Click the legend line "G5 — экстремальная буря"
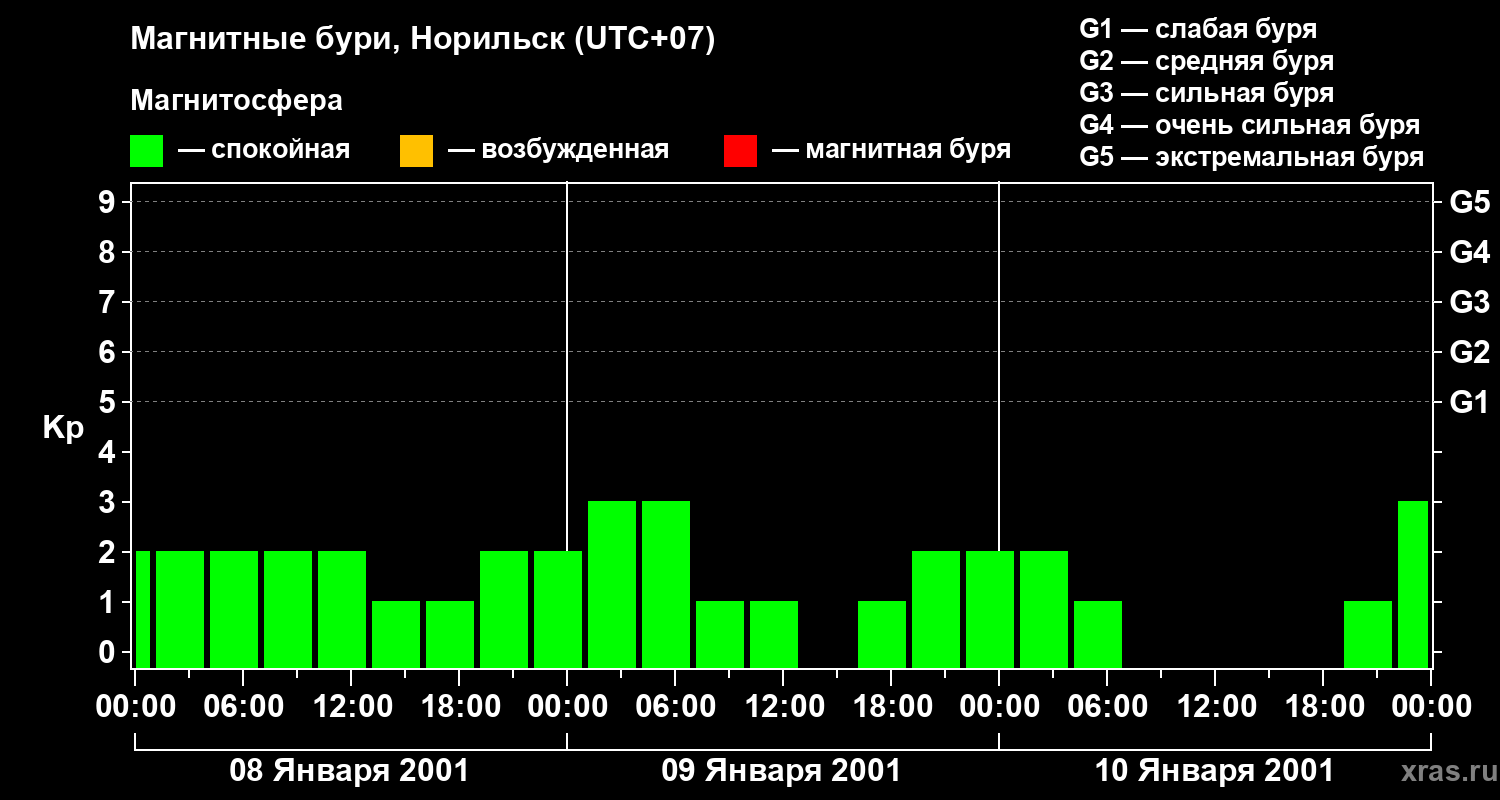Viewport: 1500px width, 800px height. click(x=1252, y=157)
